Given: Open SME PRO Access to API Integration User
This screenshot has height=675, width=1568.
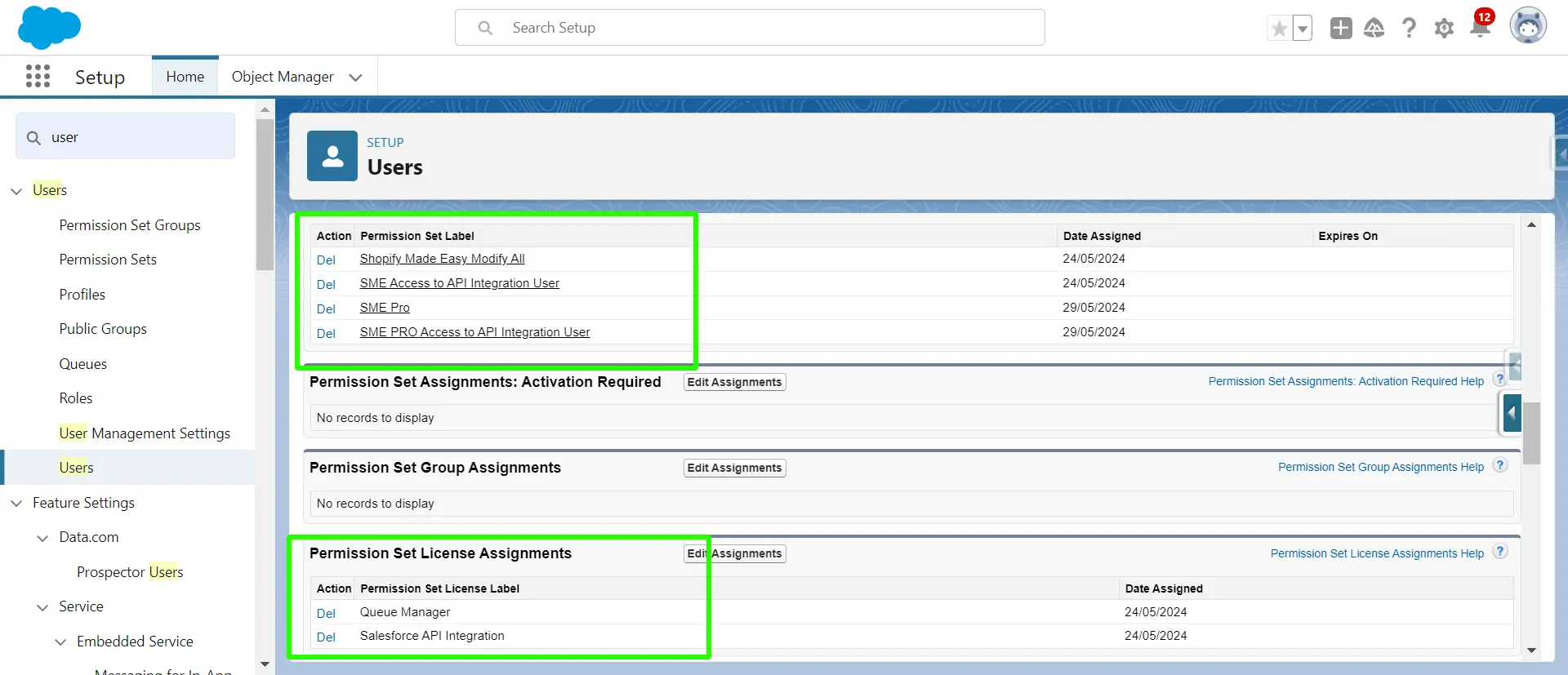Looking at the screenshot, I should pyautogui.click(x=474, y=332).
